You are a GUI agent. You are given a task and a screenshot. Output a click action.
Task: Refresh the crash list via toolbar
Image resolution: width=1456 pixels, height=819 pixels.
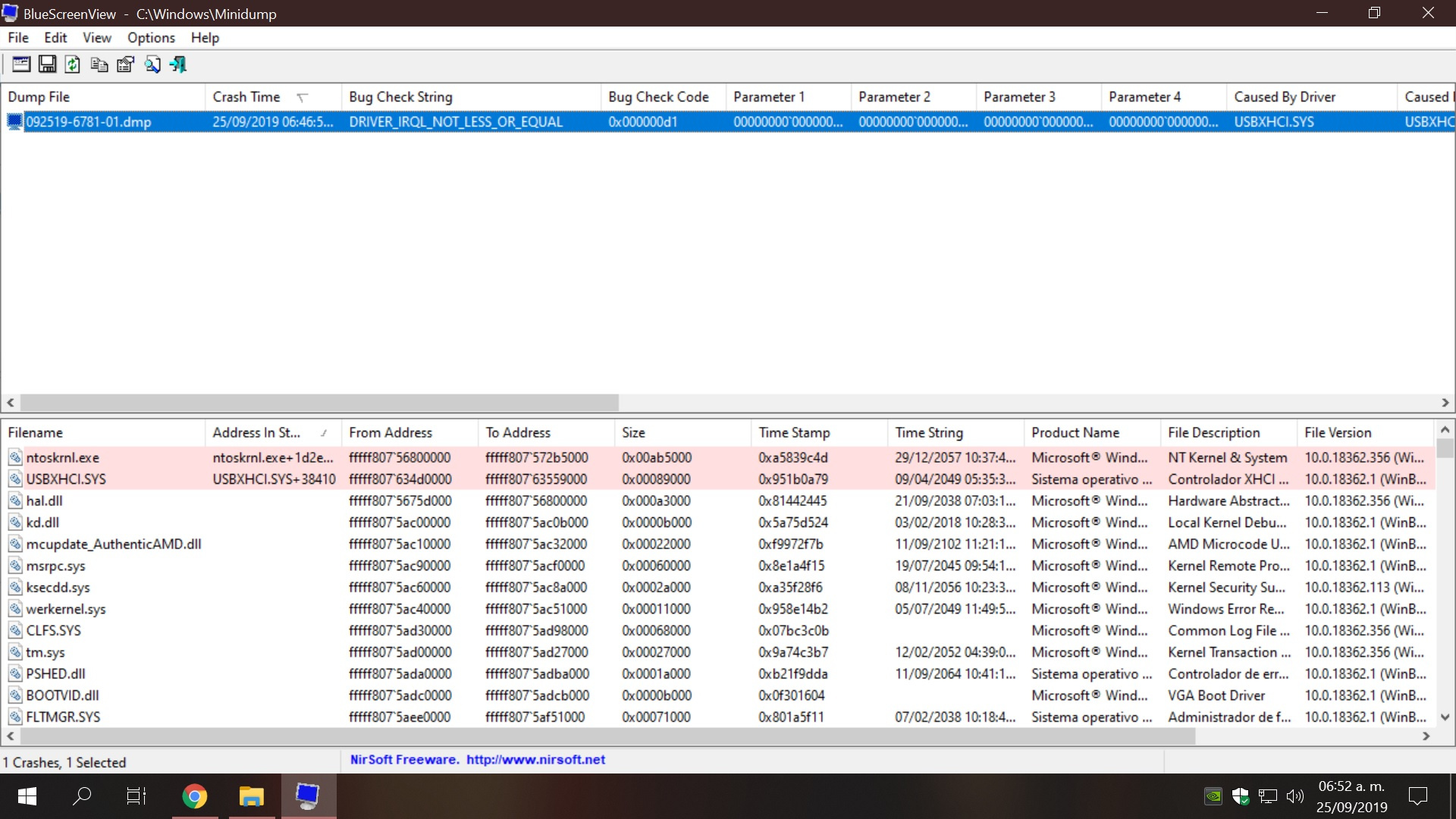click(x=73, y=64)
